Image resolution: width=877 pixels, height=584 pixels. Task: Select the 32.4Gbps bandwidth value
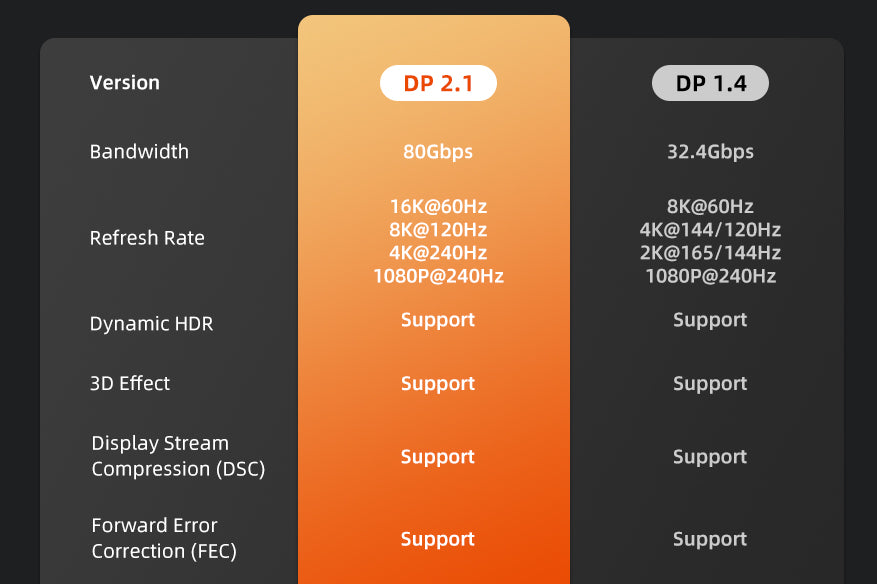710,152
